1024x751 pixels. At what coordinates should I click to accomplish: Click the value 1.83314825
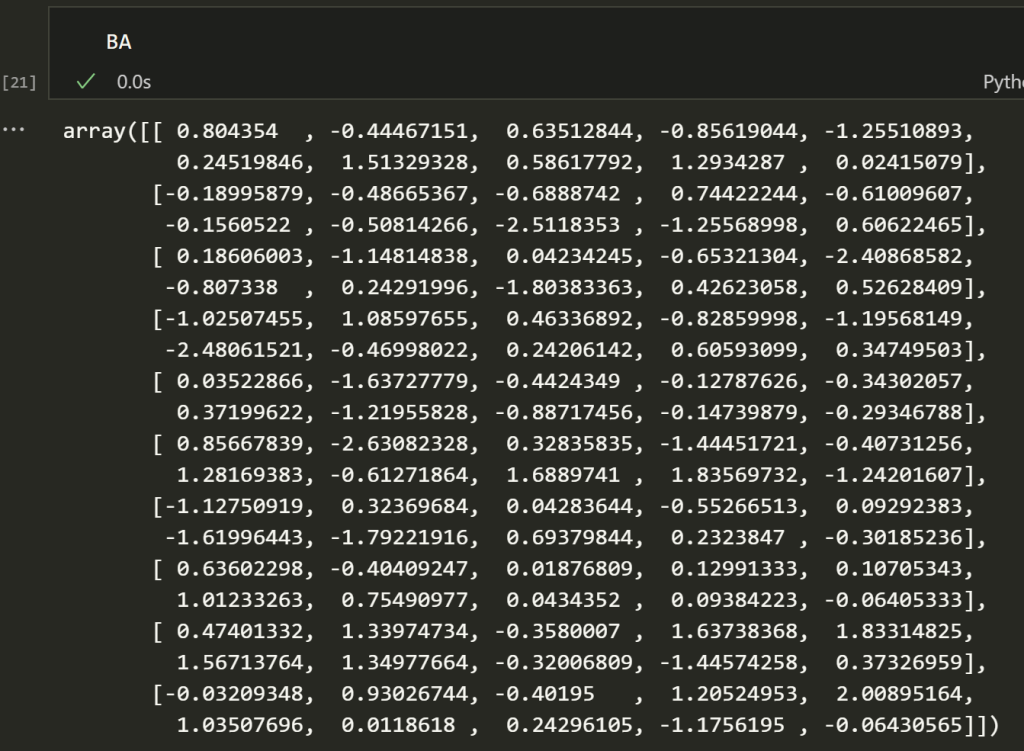coord(899,633)
